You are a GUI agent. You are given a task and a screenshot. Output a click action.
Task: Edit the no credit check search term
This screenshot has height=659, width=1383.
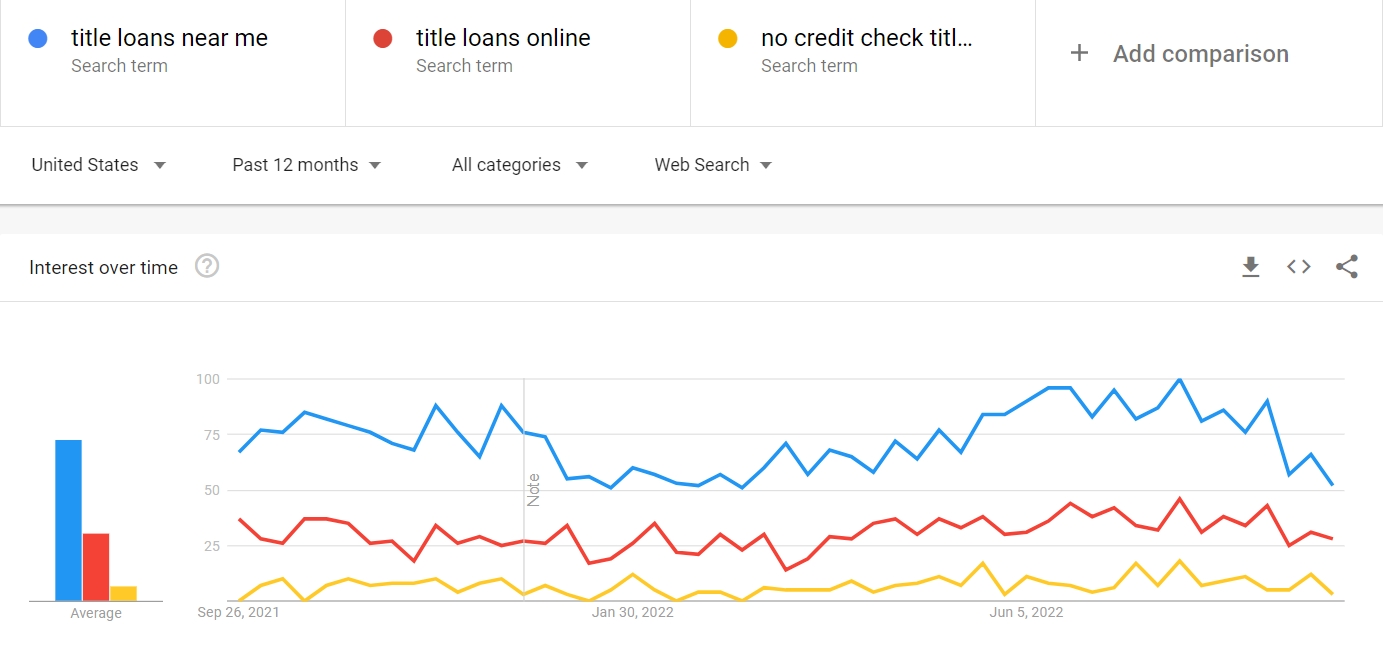[x=867, y=38]
